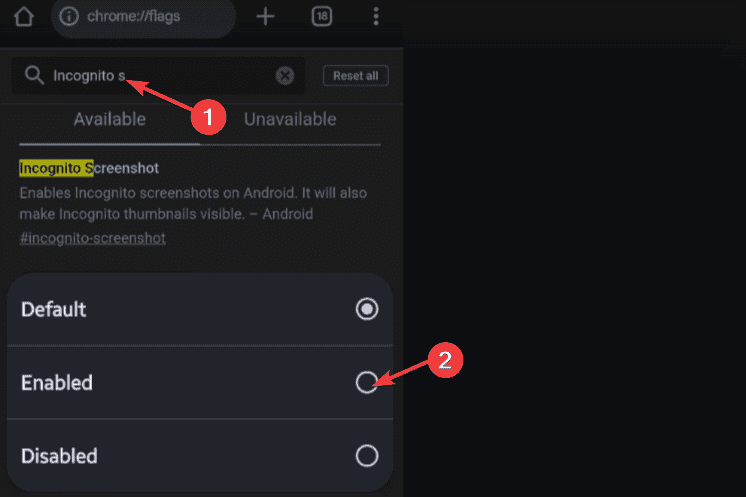Click the Incognito Screenshot flag title
The height and width of the screenshot is (497, 746).
pyautogui.click(x=89, y=168)
